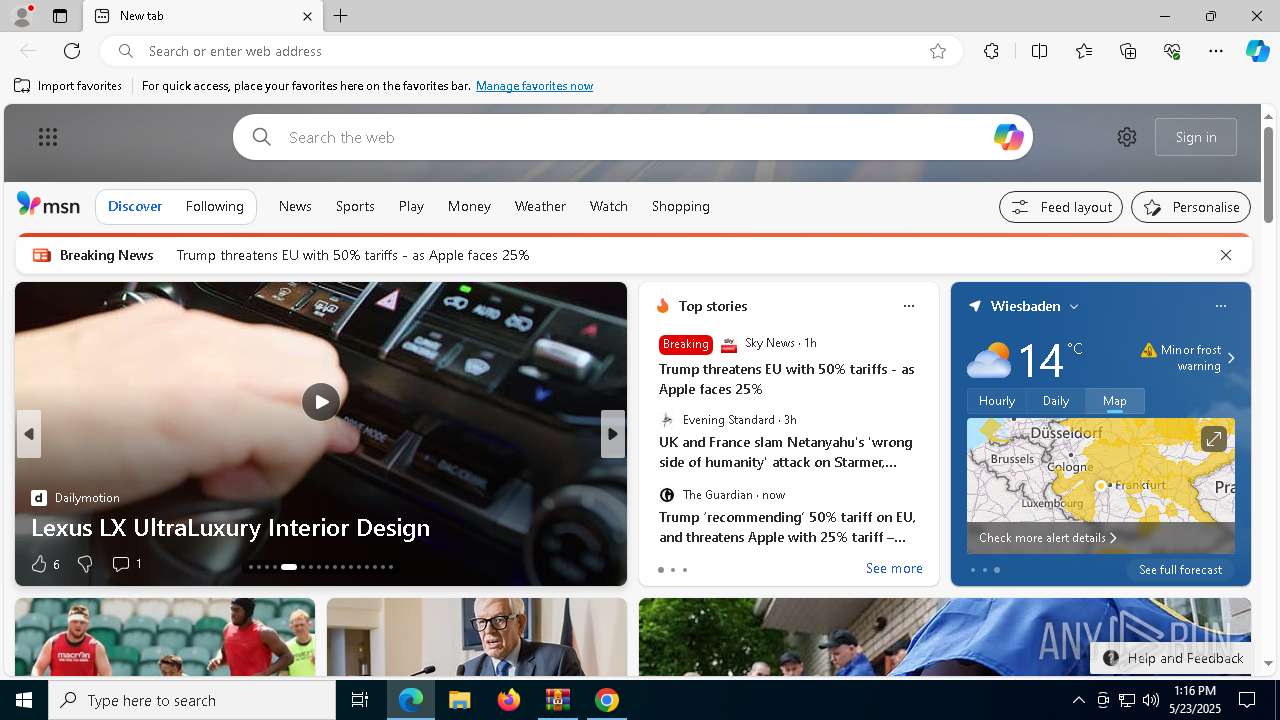Open Top stories more options ellipsis
Screen dimensions: 1280x720
pos(908,306)
